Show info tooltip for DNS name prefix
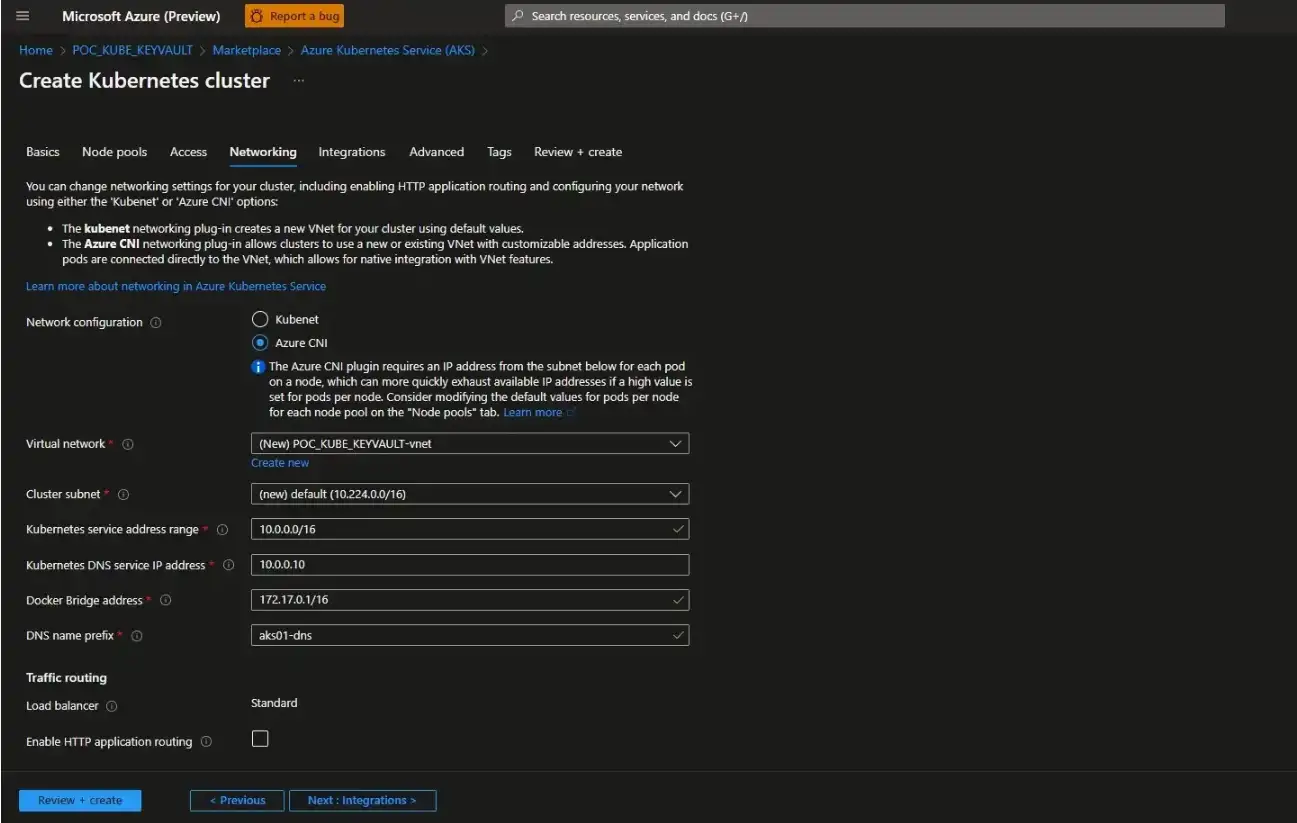 tap(136, 636)
